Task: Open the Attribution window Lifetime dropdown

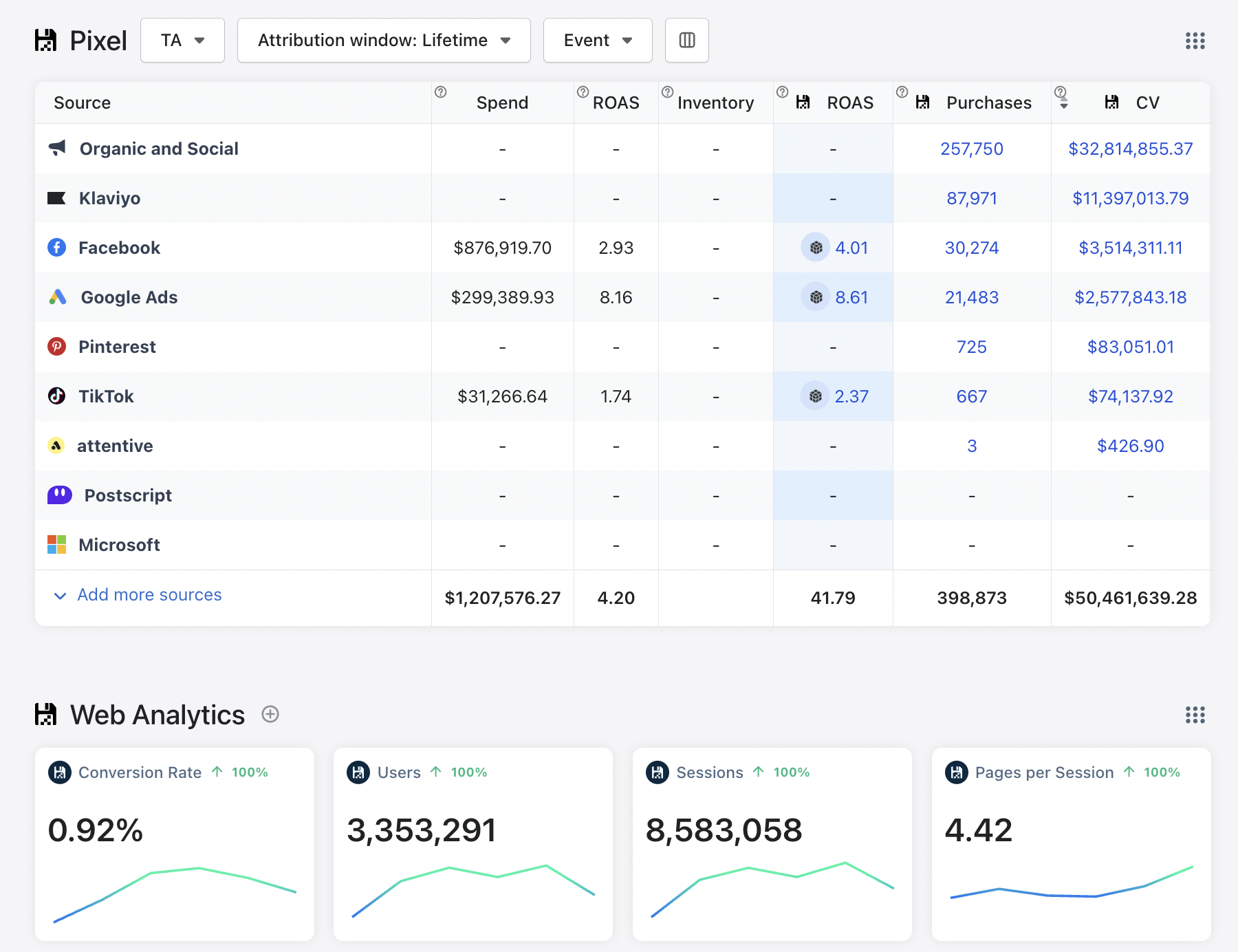Action: coord(384,41)
